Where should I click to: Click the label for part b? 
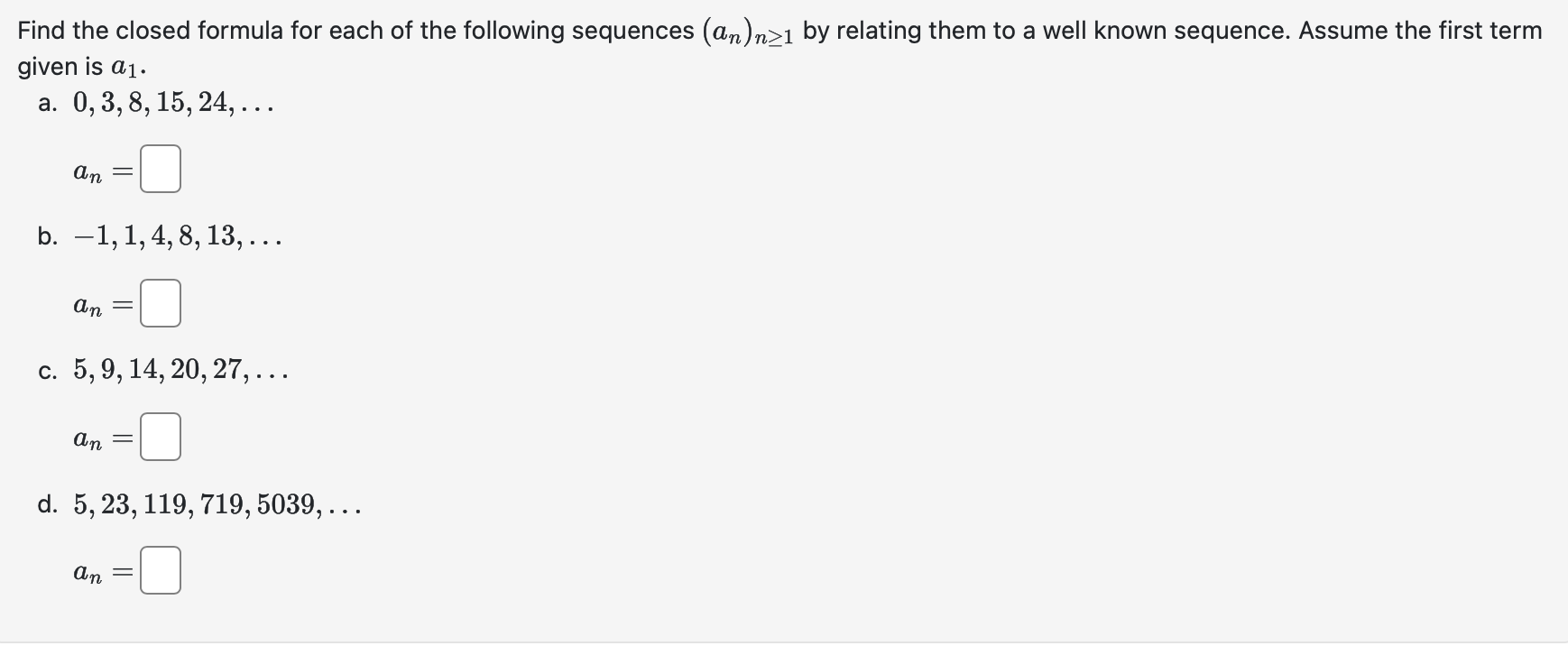coord(47,237)
